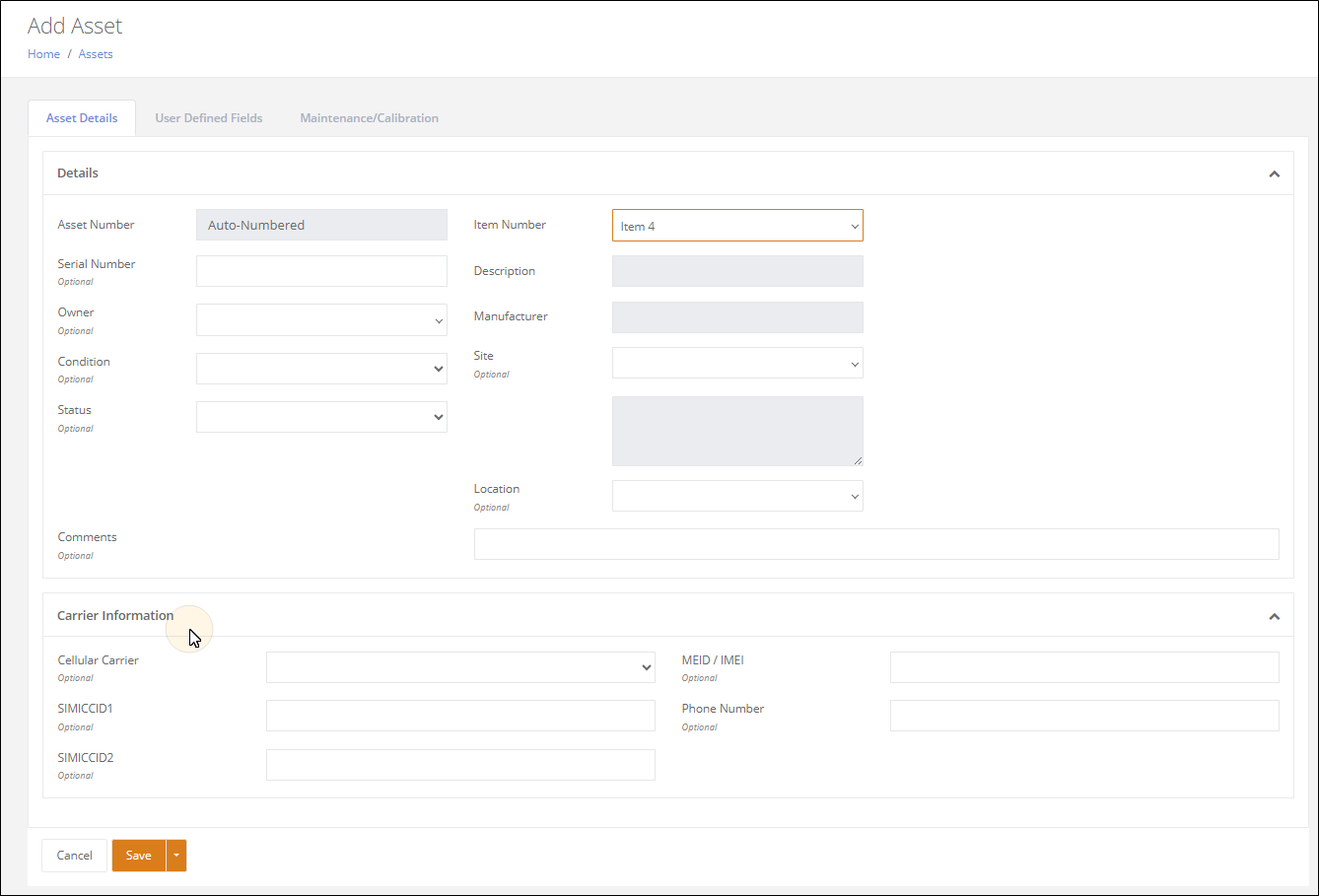Click the Carrier Information section heading

pyautogui.click(x=115, y=616)
